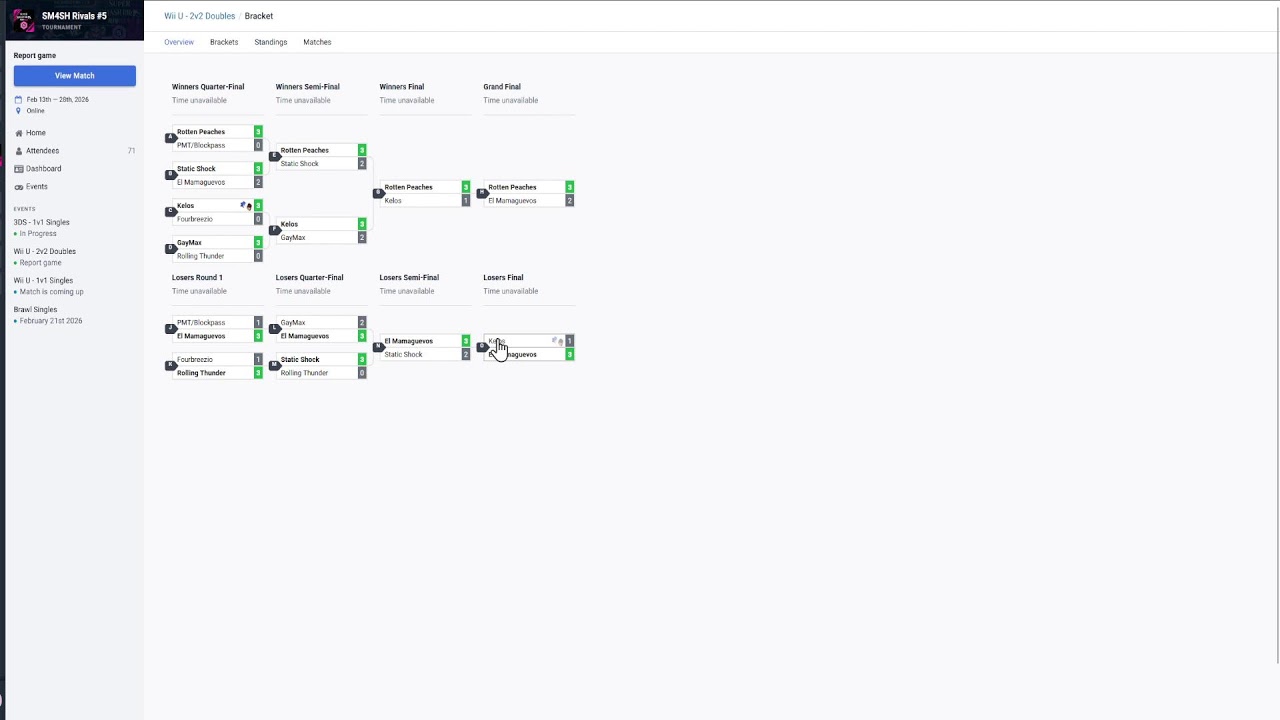Click the Events gamepad icon
The image size is (1280, 720).
[18, 187]
